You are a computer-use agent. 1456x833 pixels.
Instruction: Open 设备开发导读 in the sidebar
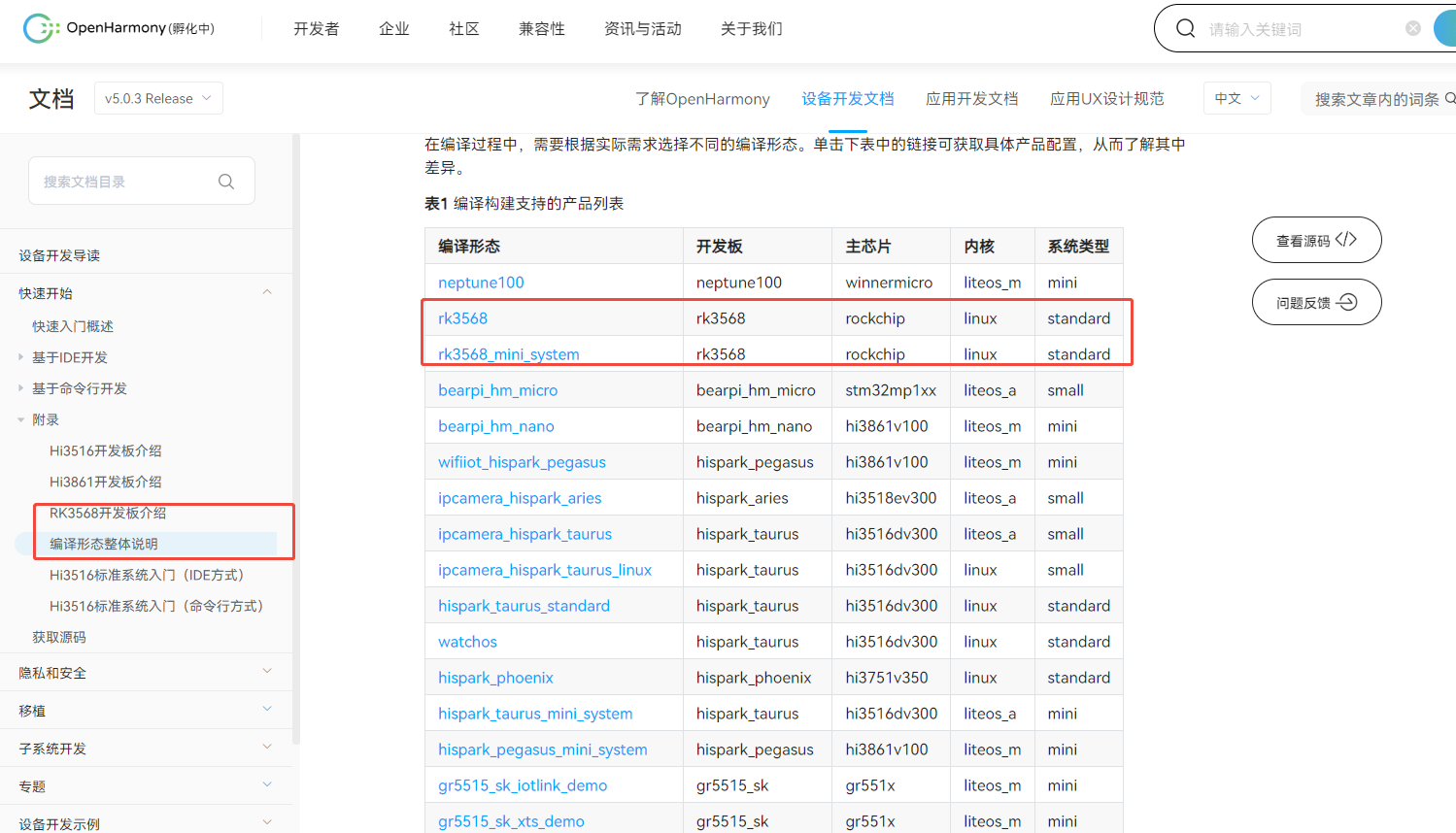[59, 255]
